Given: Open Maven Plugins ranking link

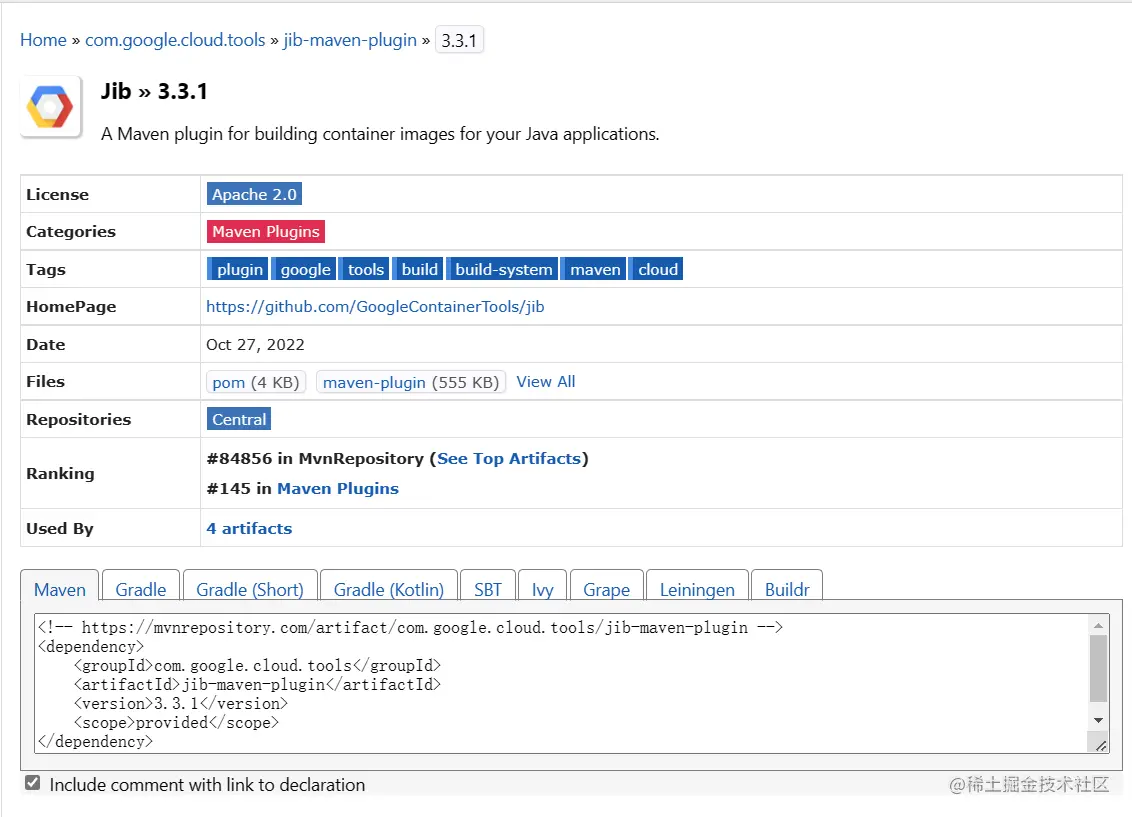Looking at the screenshot, I should point(338,489).
